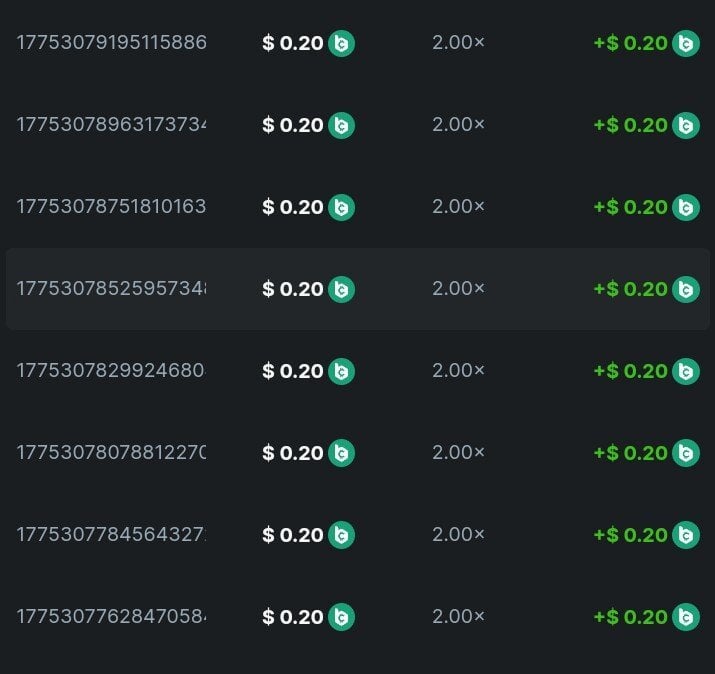Open bet ID starting with 1775307829

click(111, 371)
